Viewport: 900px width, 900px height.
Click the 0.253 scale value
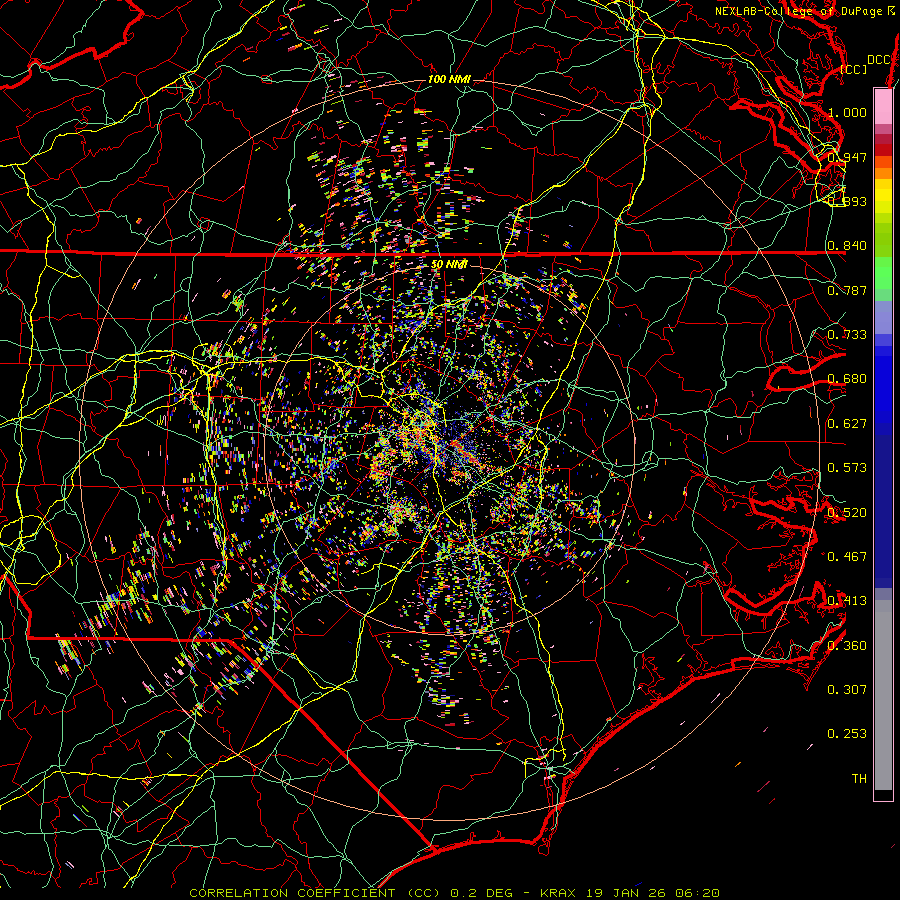(x=847, y=734)
